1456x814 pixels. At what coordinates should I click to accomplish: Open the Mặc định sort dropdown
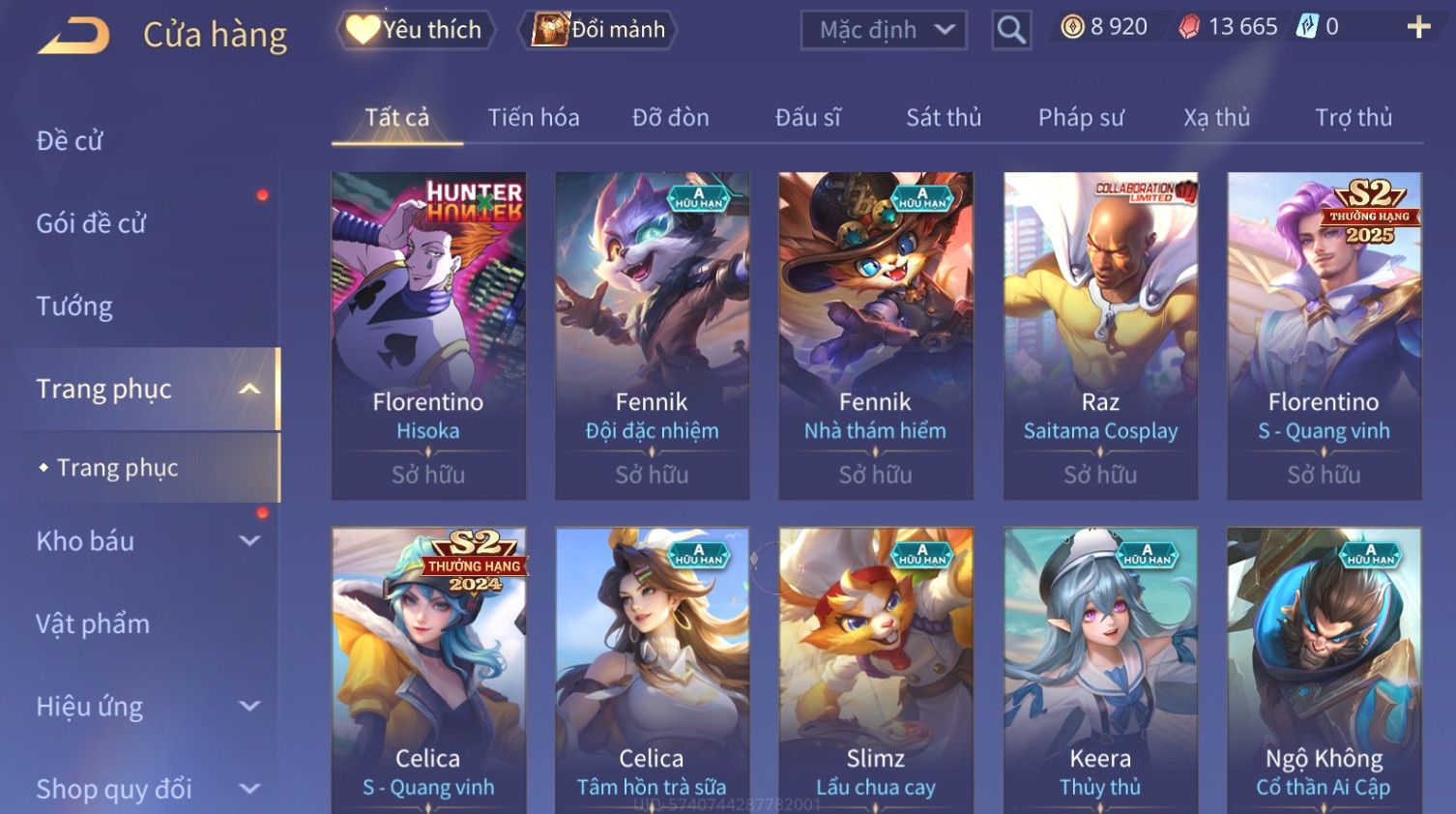tap(884, 30)
